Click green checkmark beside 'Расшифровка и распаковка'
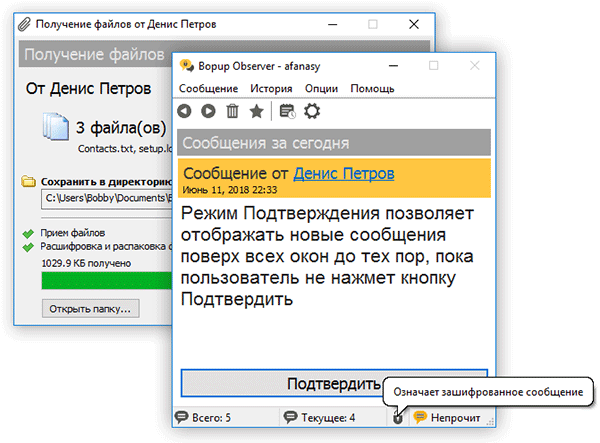The height and width of the screenshot is (443, 600). 28,247
